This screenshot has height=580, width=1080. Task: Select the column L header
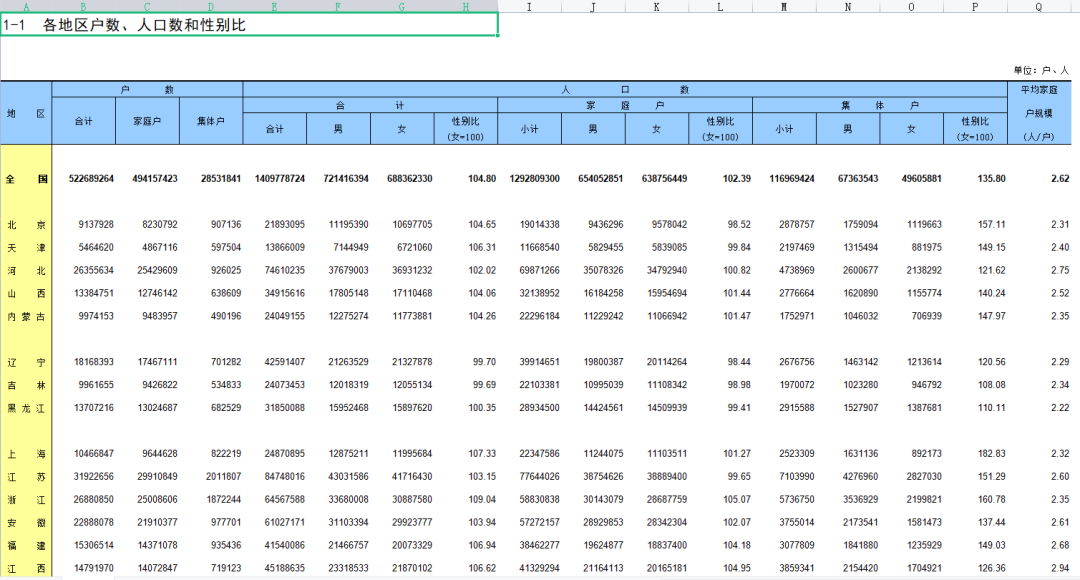pyautogui.click(x=720, y=6)
